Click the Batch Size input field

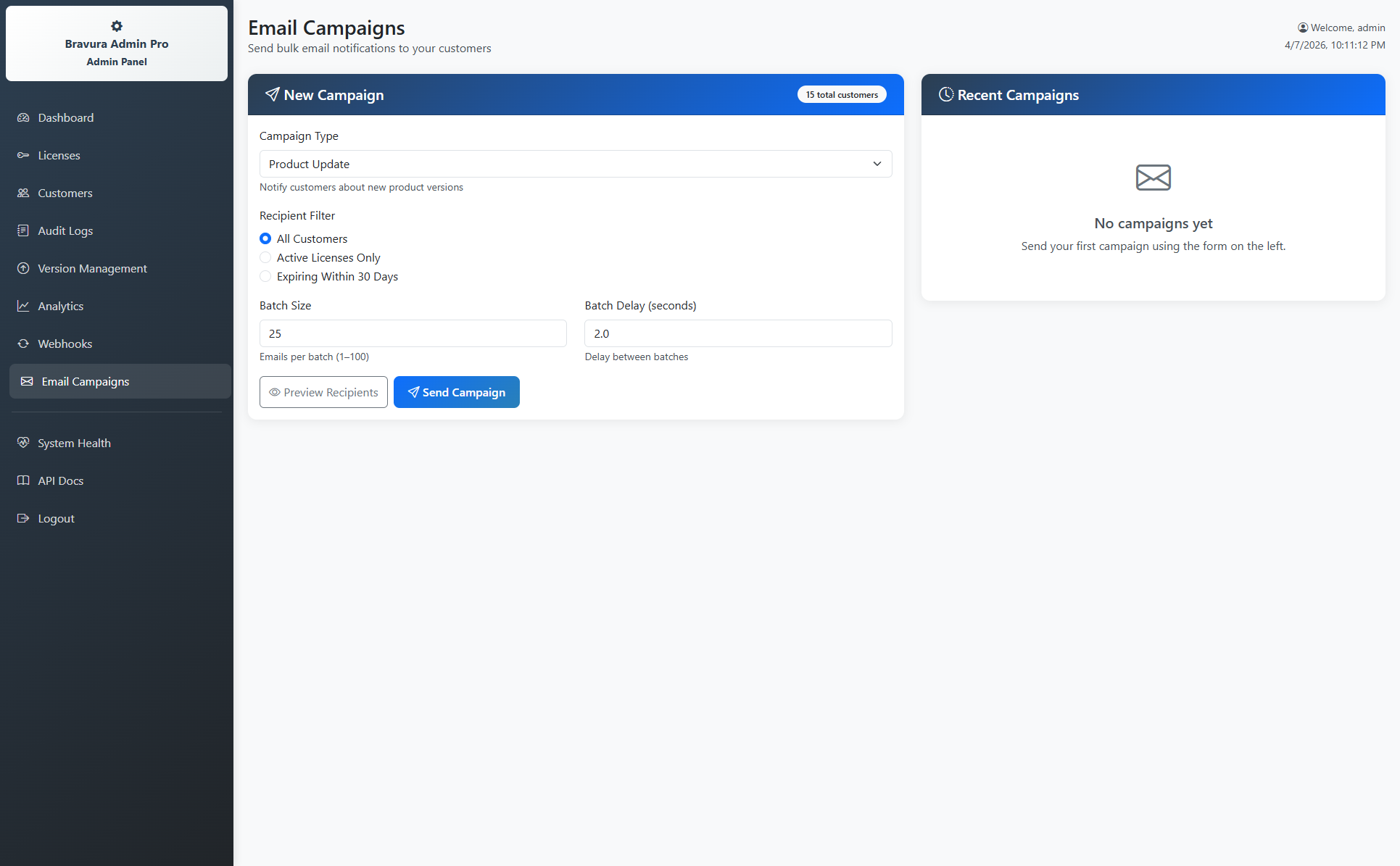(413, 333)
